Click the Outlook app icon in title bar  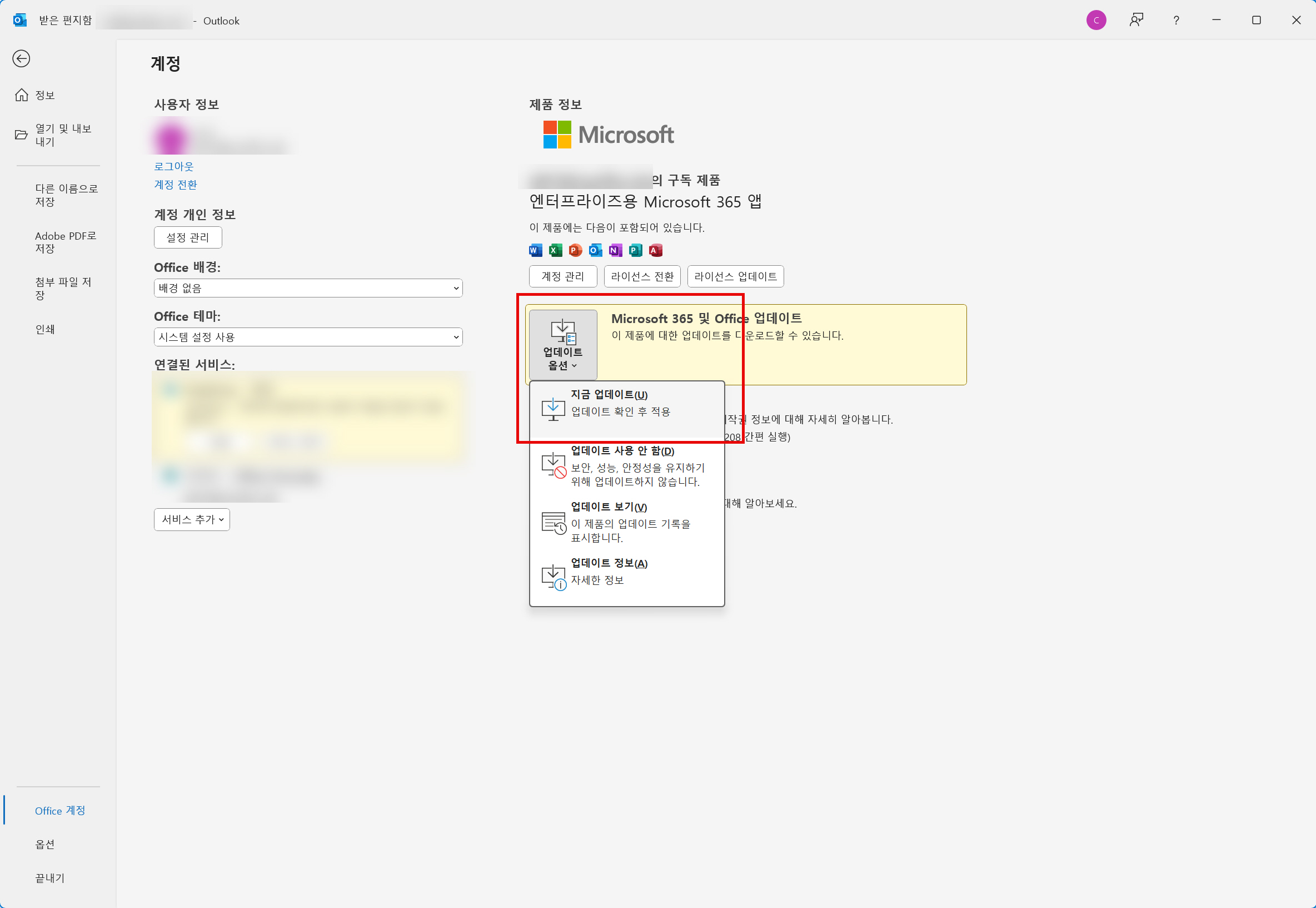point(20,21)
